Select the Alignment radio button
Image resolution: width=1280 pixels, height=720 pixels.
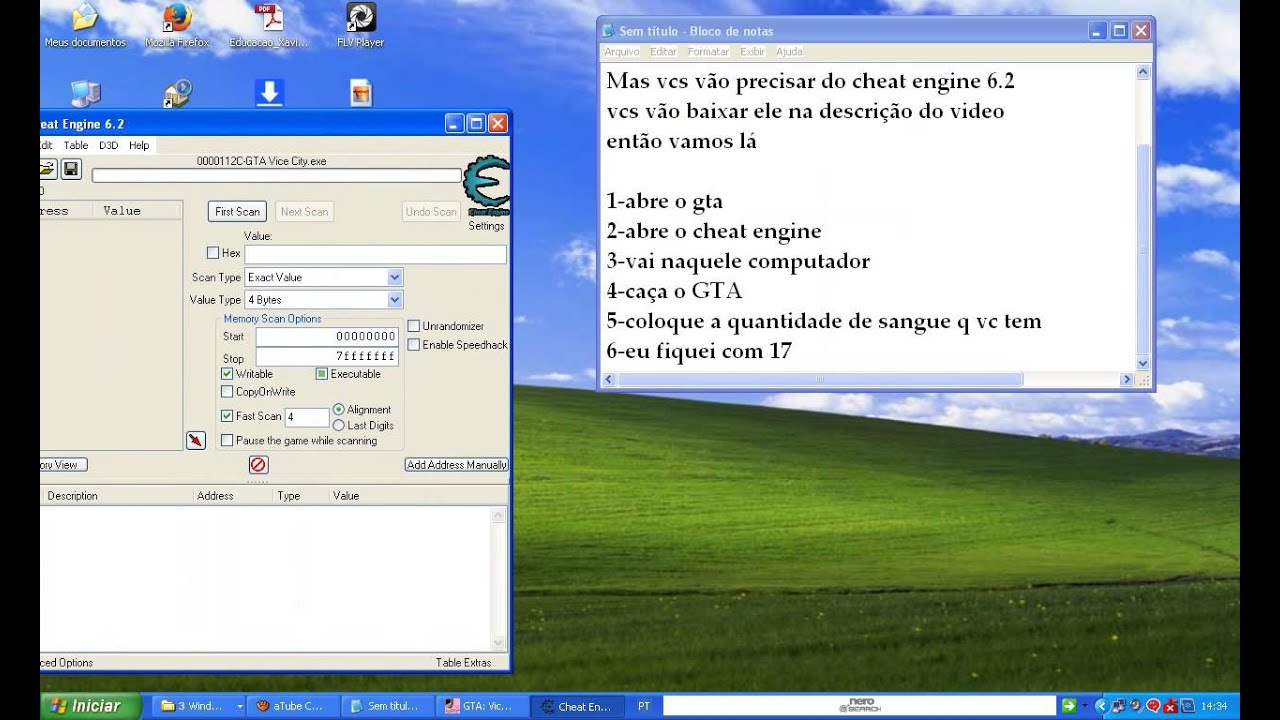[x=339, y=409]
